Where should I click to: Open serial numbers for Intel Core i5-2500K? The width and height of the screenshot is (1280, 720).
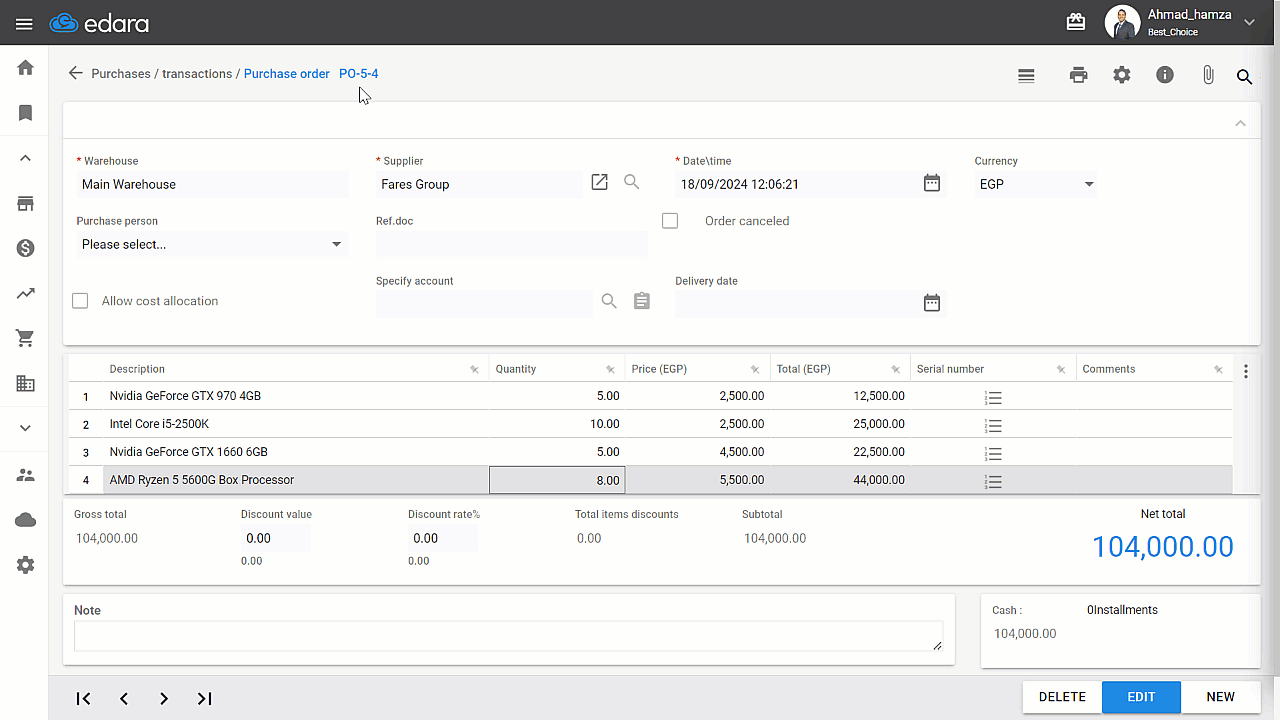coord(993,425)
